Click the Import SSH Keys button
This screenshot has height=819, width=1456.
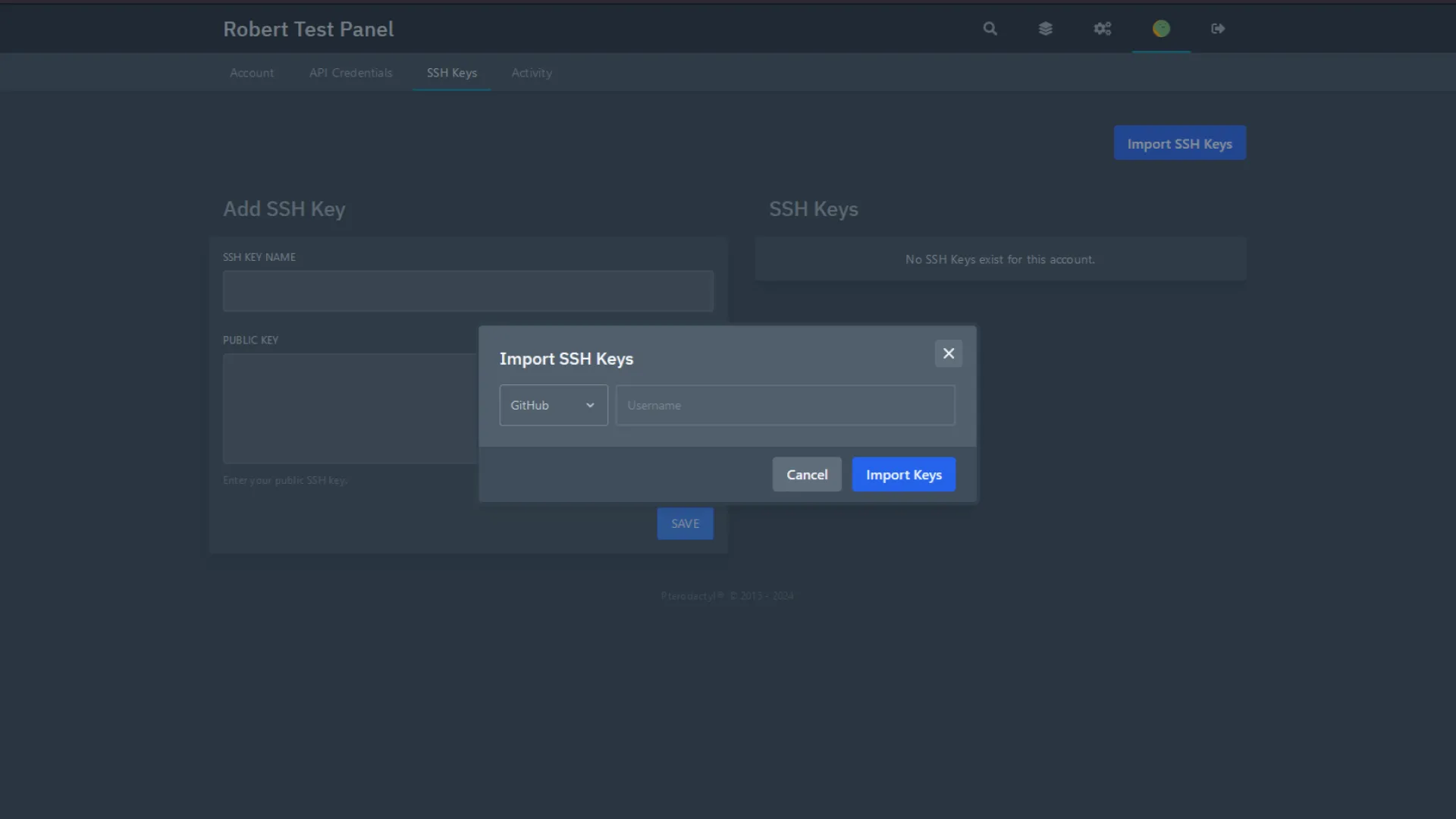[1179, 143]
